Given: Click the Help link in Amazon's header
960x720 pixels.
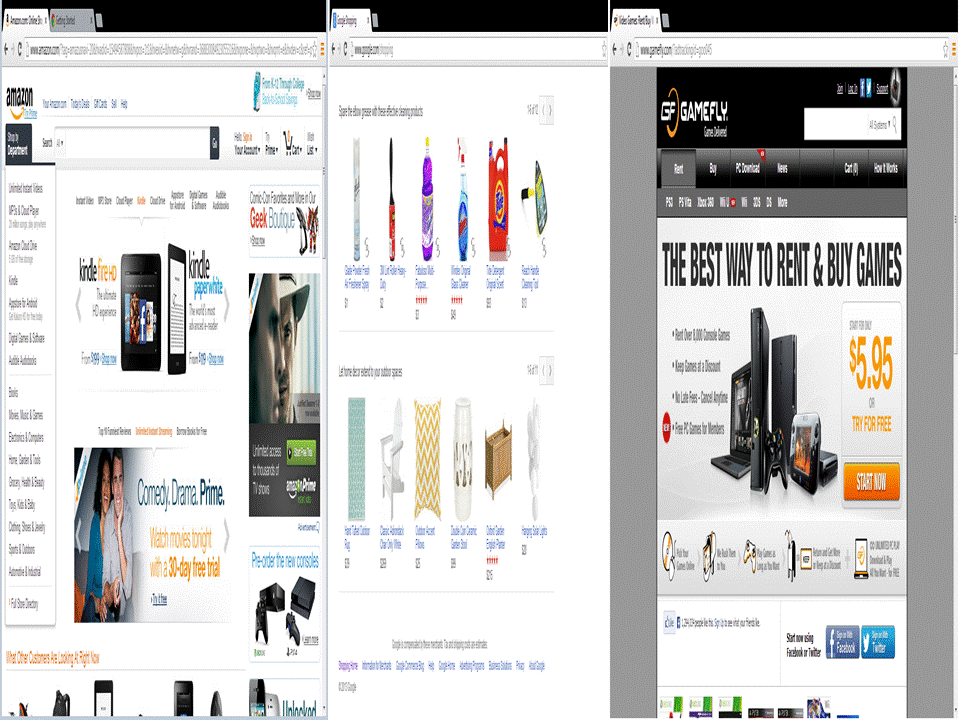Looking at the screenshot, I should click(x=124, y=104).
